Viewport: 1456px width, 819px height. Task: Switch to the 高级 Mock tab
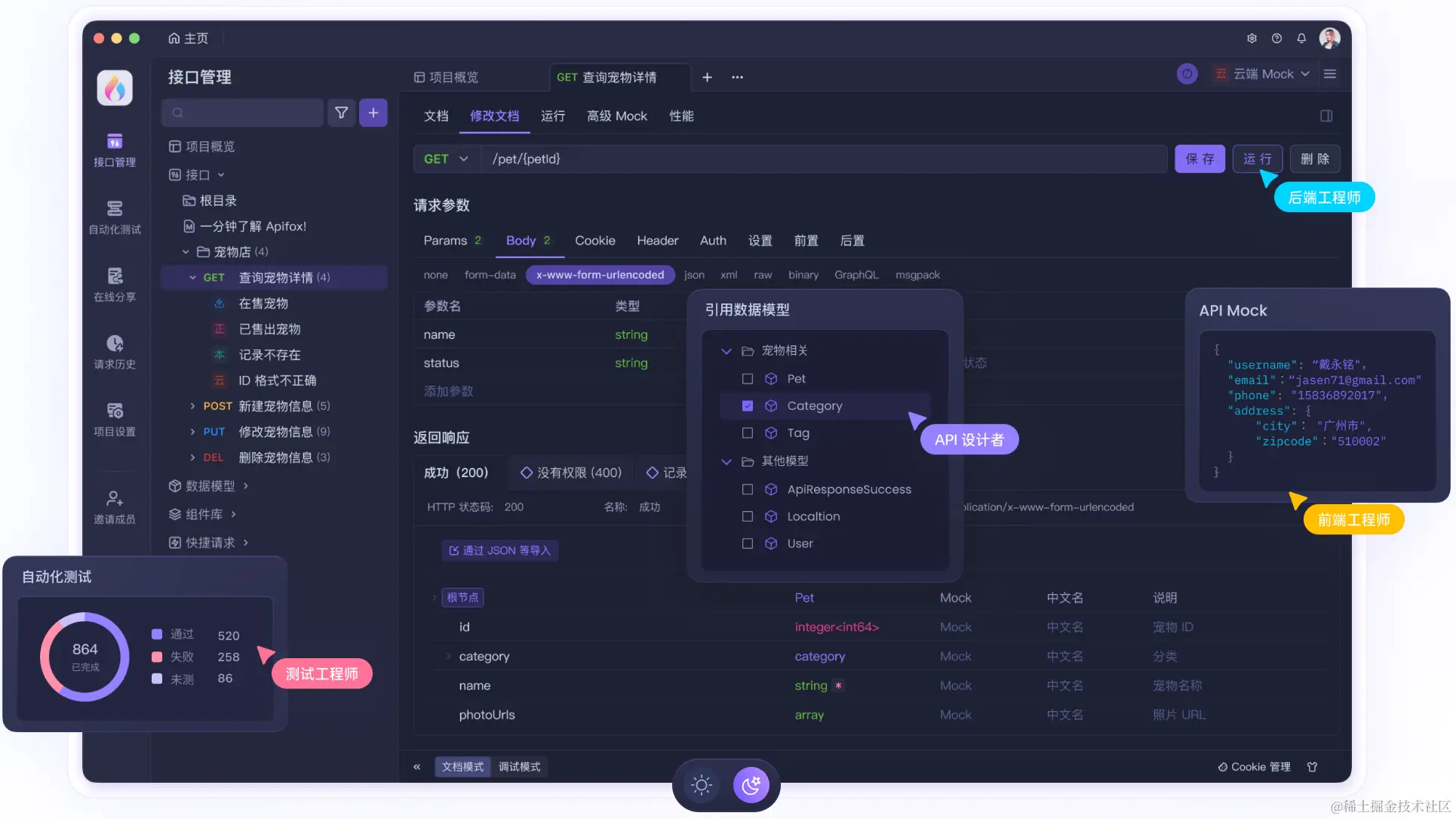[616, 116]
